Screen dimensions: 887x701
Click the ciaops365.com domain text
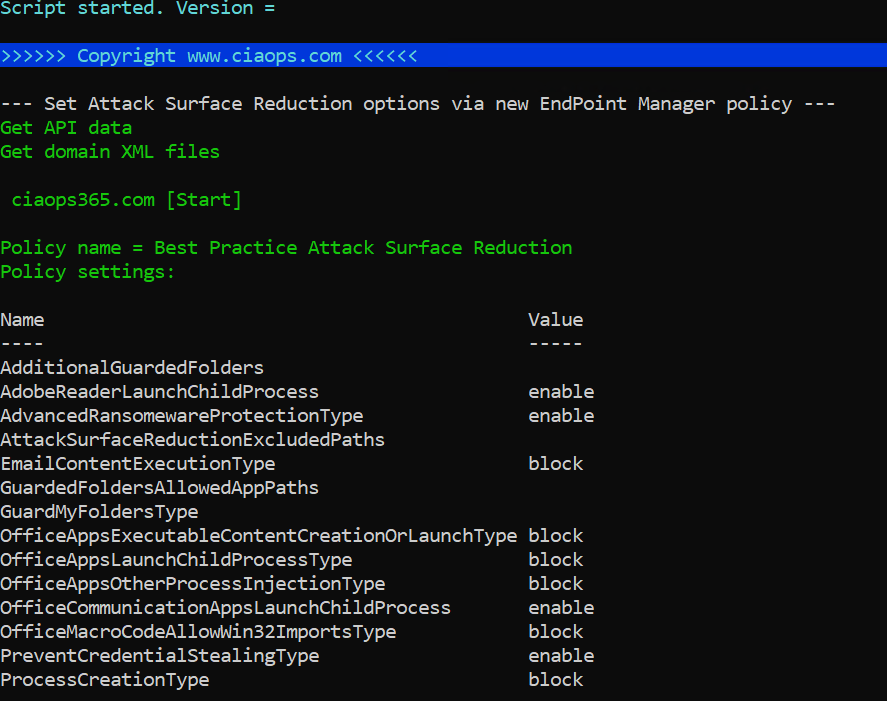pyautogui.click(x=83, y=200)
